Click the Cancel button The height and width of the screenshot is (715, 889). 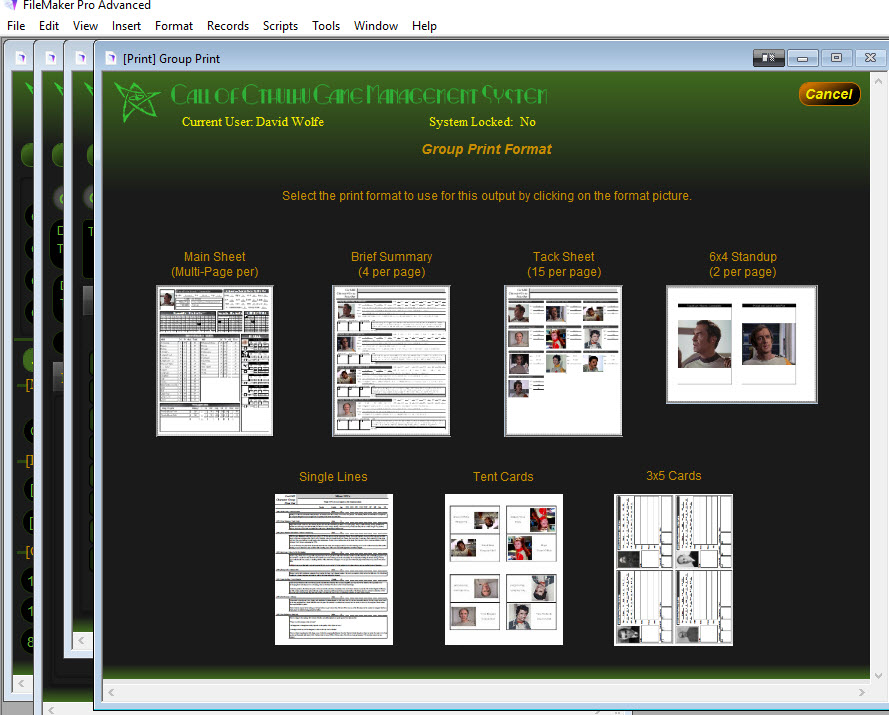click(x=829, y=94)
